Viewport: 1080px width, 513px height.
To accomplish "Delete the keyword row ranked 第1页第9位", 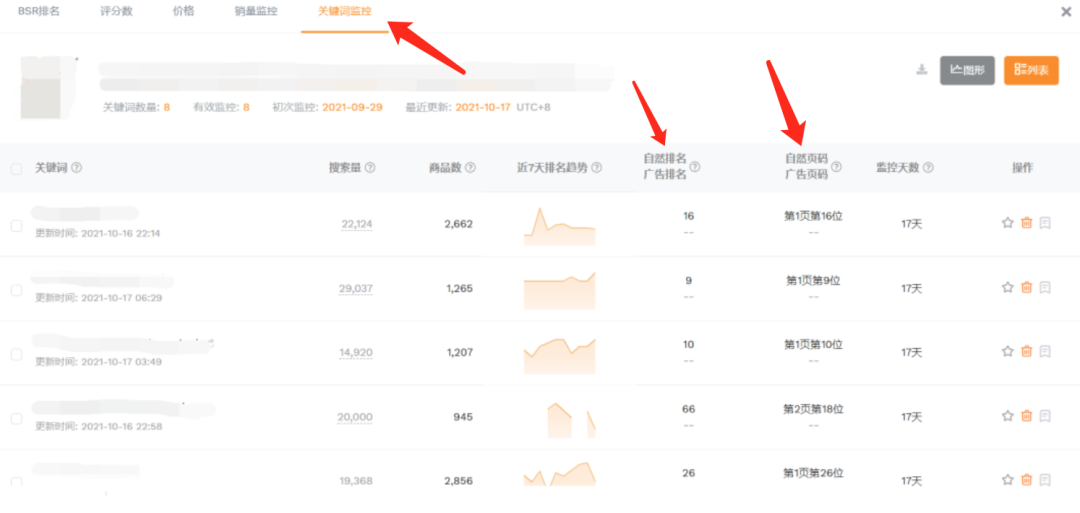I will pyautogui.click(x=1026, y=287).
